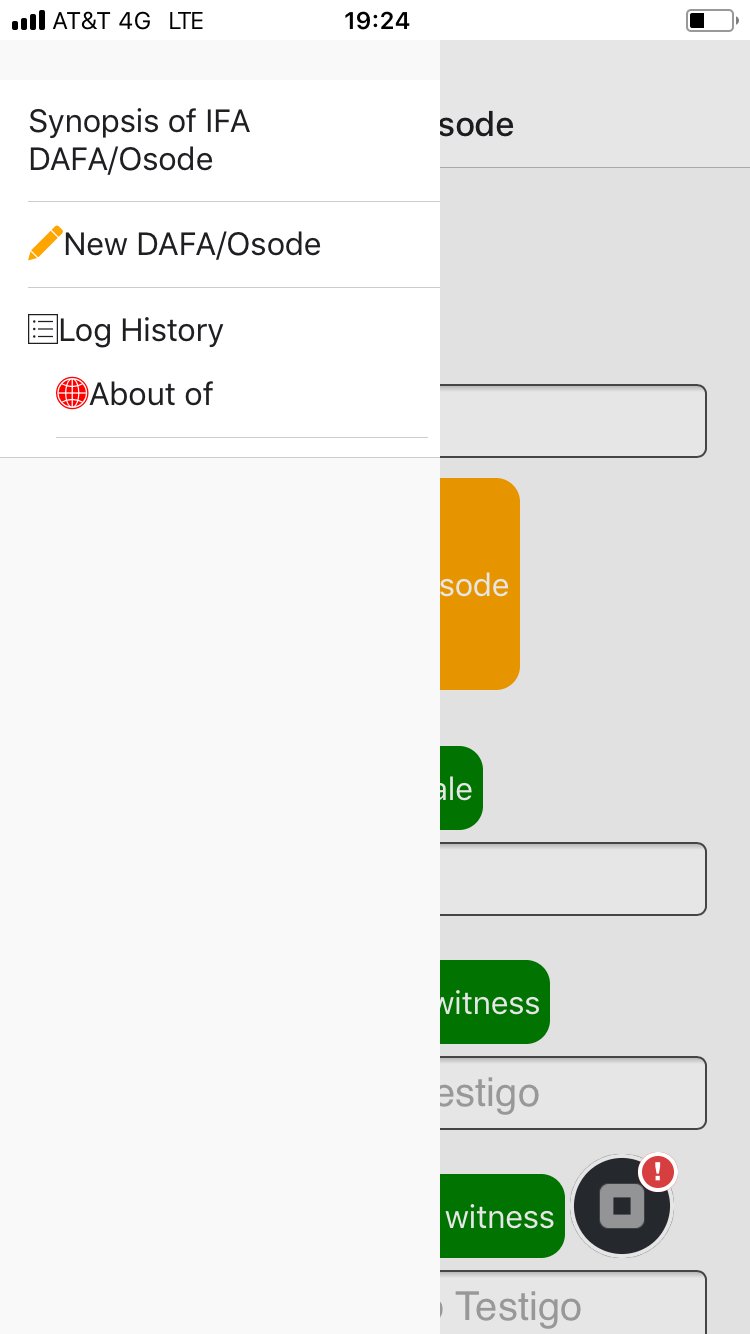
Task: Tap the red exclamation alert badge
Action: pos(658,1172)
